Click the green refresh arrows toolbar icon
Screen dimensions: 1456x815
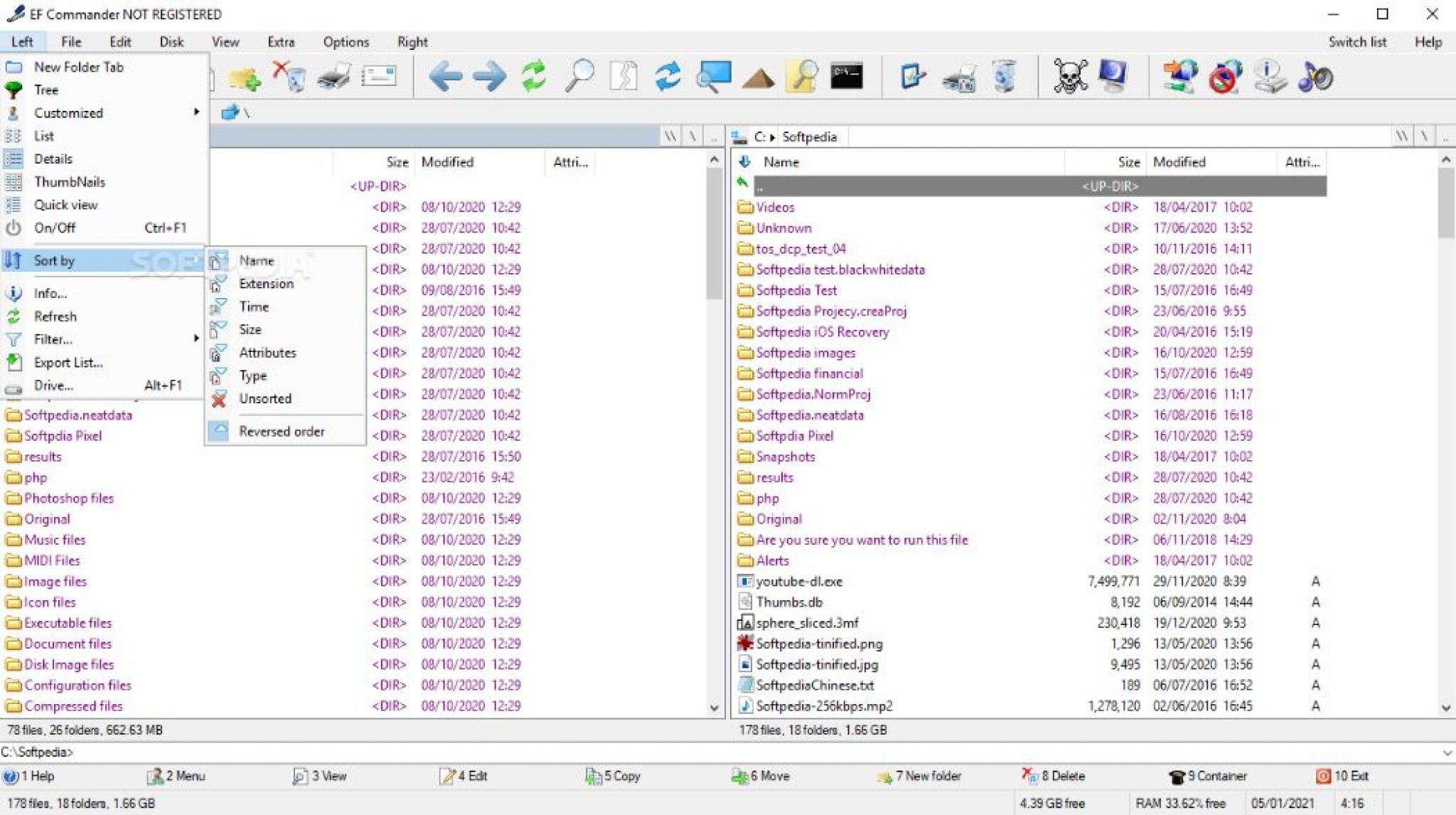(534, 77)
